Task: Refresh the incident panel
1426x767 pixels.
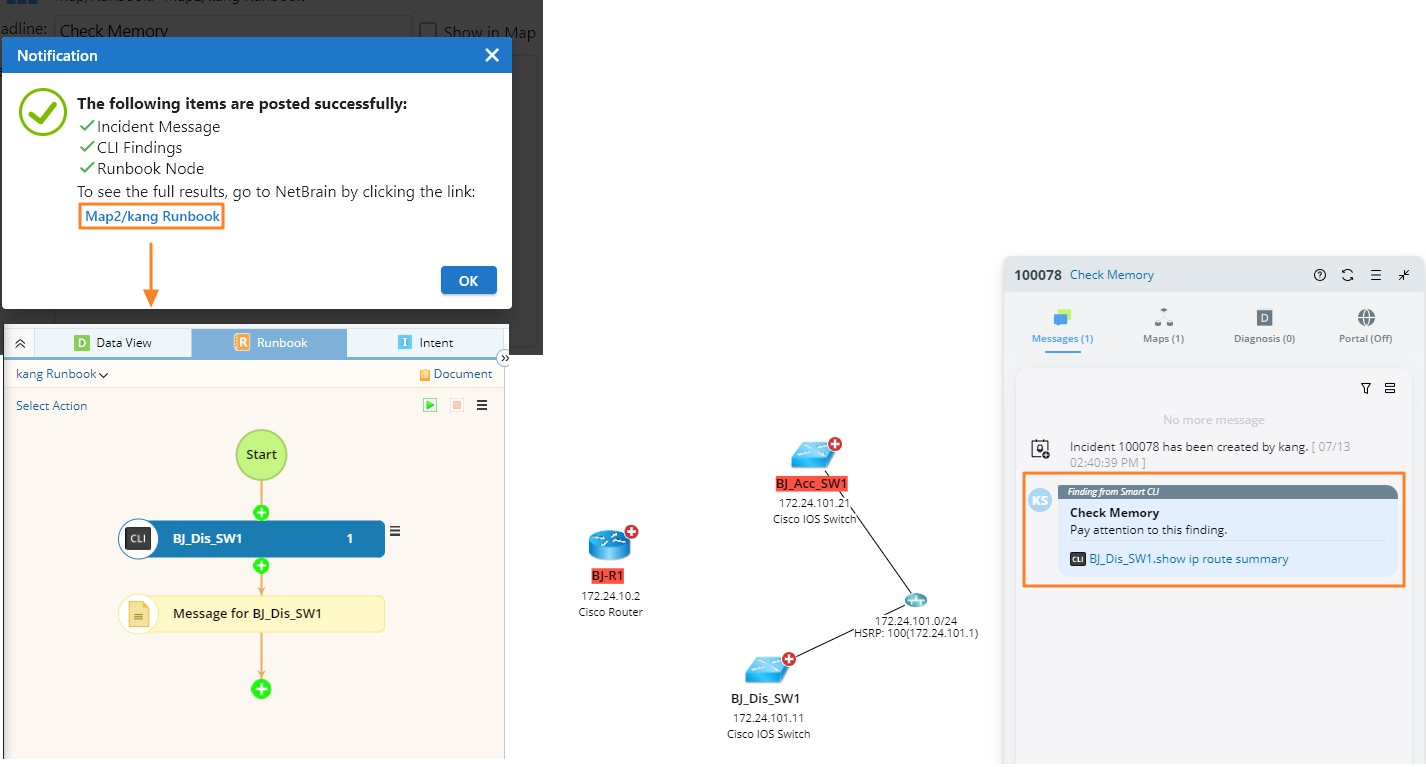Action: click(x=1347, y=275)
